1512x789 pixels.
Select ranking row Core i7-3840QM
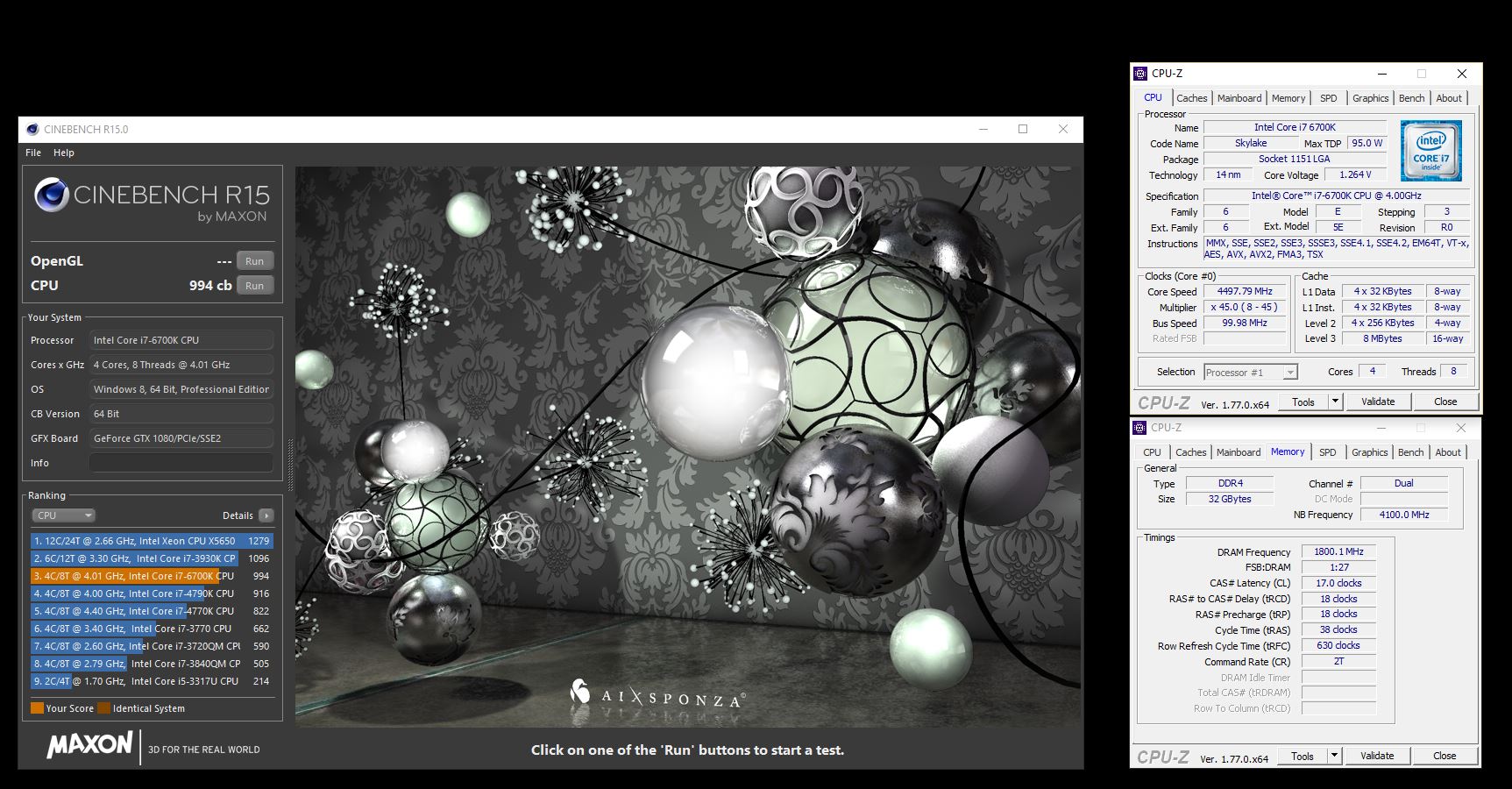pyautogui.click(x=152, y=664)
